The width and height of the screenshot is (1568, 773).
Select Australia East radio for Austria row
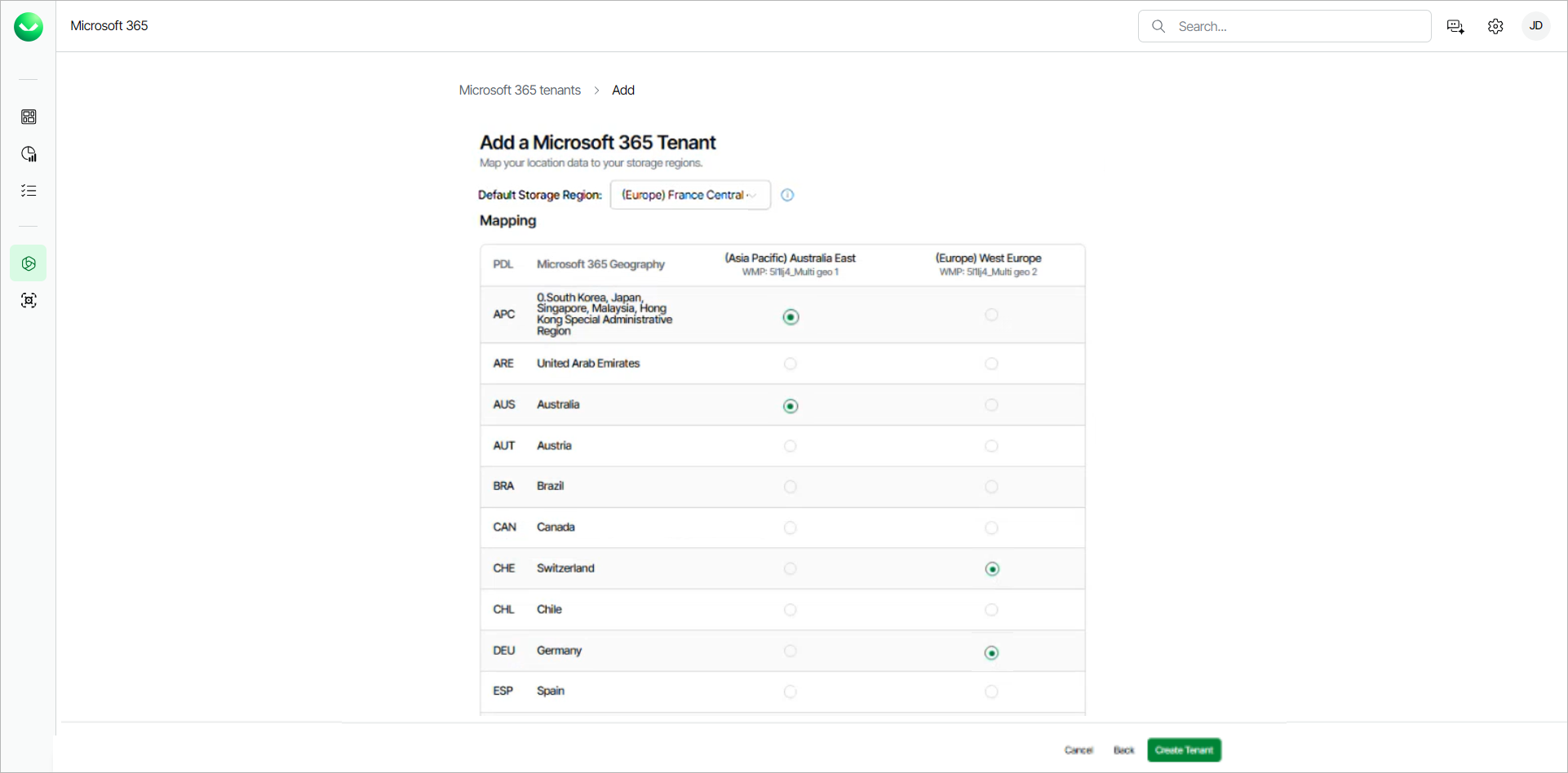point(791,446)
